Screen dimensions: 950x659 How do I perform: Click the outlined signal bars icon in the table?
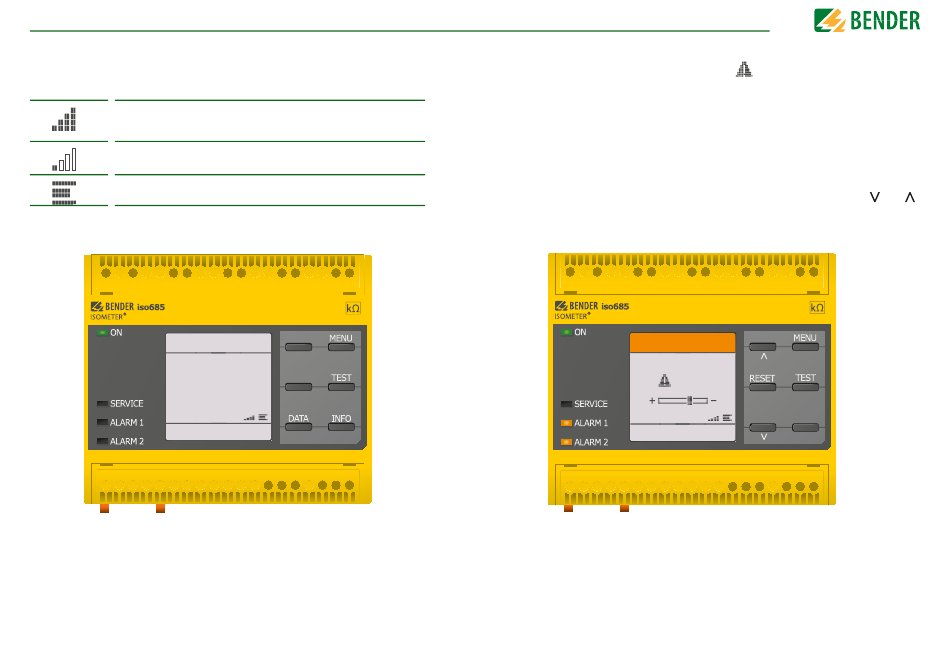(x=64, y=159)
